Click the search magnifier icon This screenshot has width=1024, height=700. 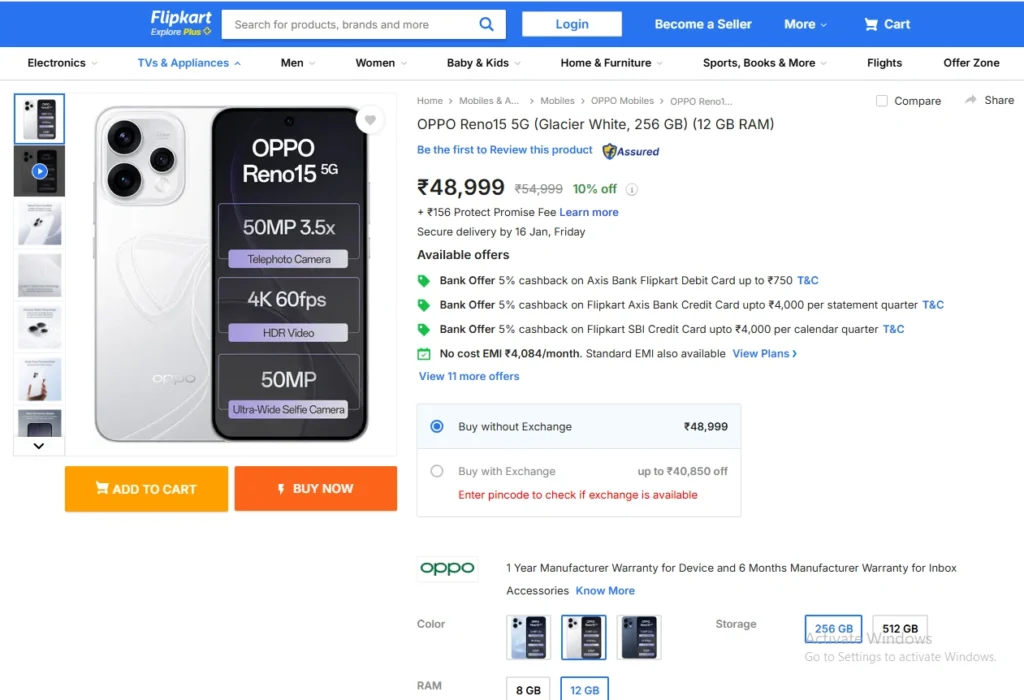[x=486, y=24]
